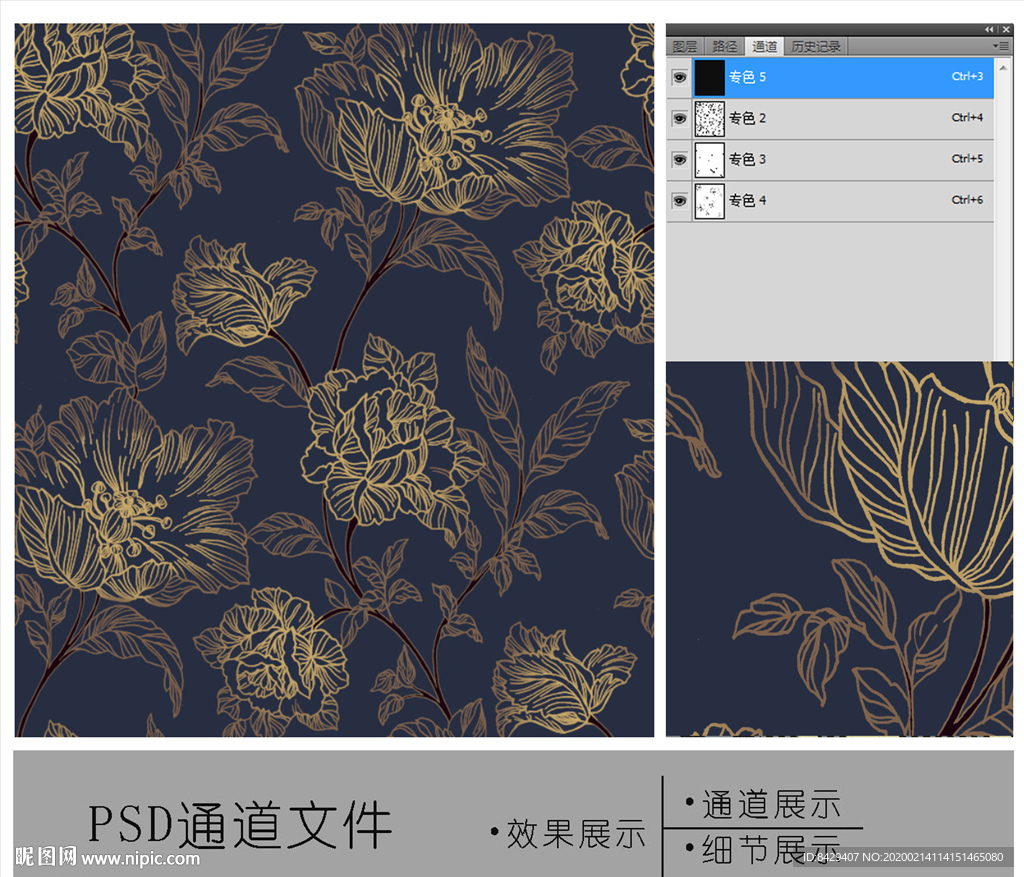Screen dimensions: 1024x877
Task: Click the 效果展示 label
Action: [576, 834]
